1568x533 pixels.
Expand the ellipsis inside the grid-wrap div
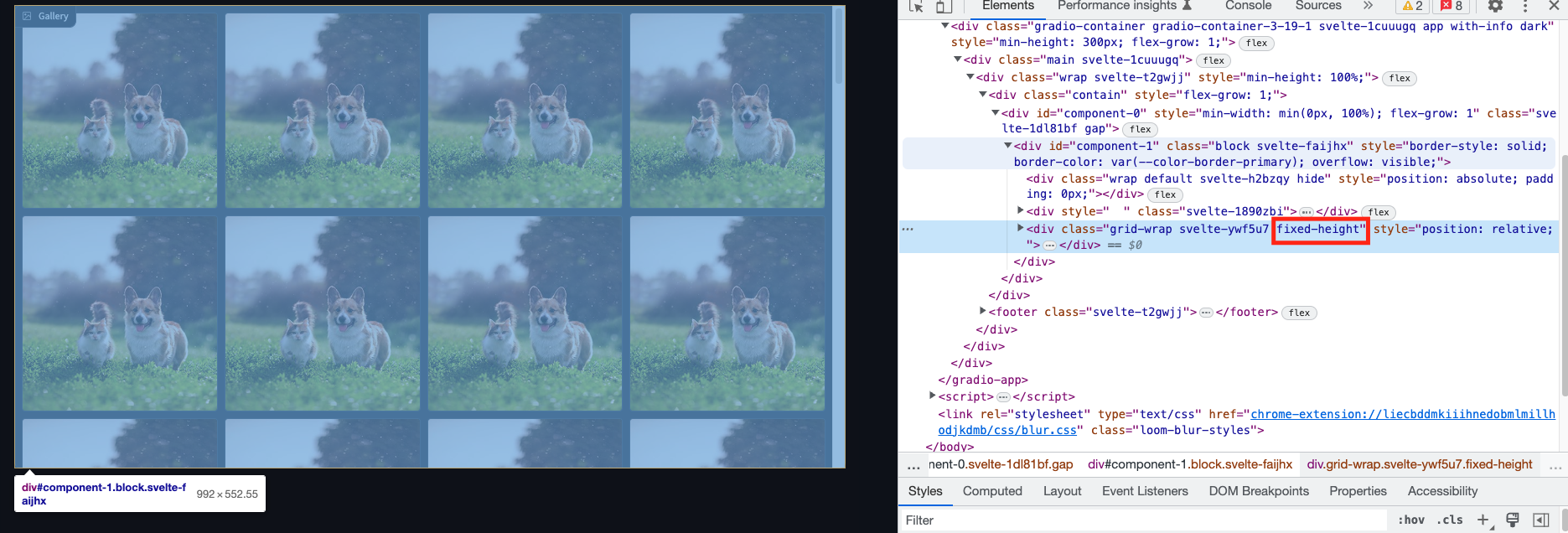(x=1049, y=246)
